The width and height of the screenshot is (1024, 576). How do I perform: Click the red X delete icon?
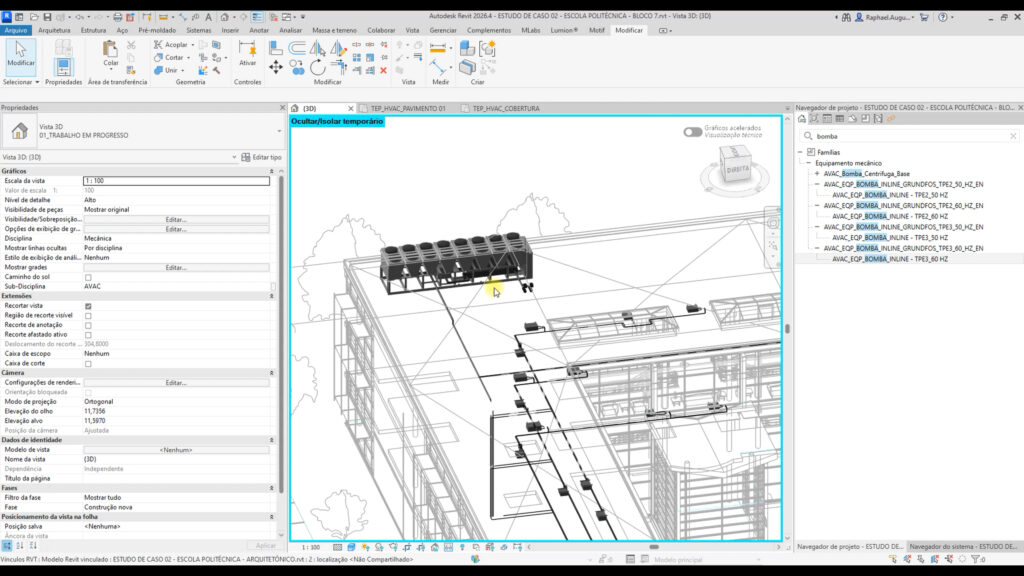(x=383, y=71)
